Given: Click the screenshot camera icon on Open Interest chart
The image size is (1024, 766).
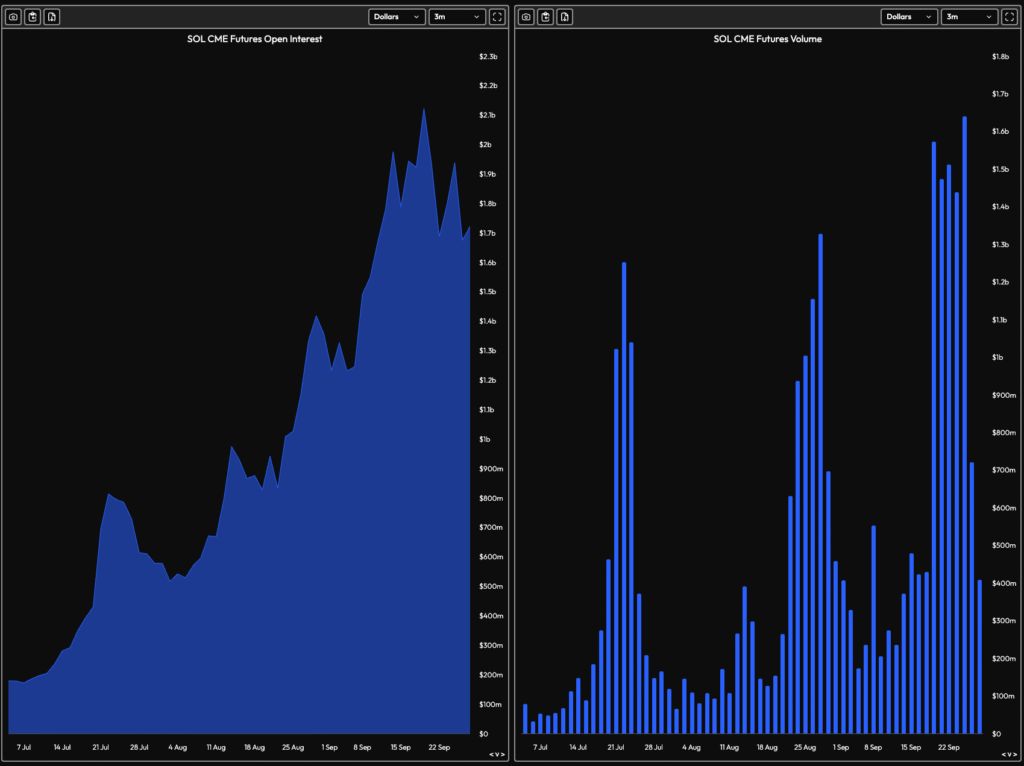Looking at the screenshot, I should [x=13, y=17].
